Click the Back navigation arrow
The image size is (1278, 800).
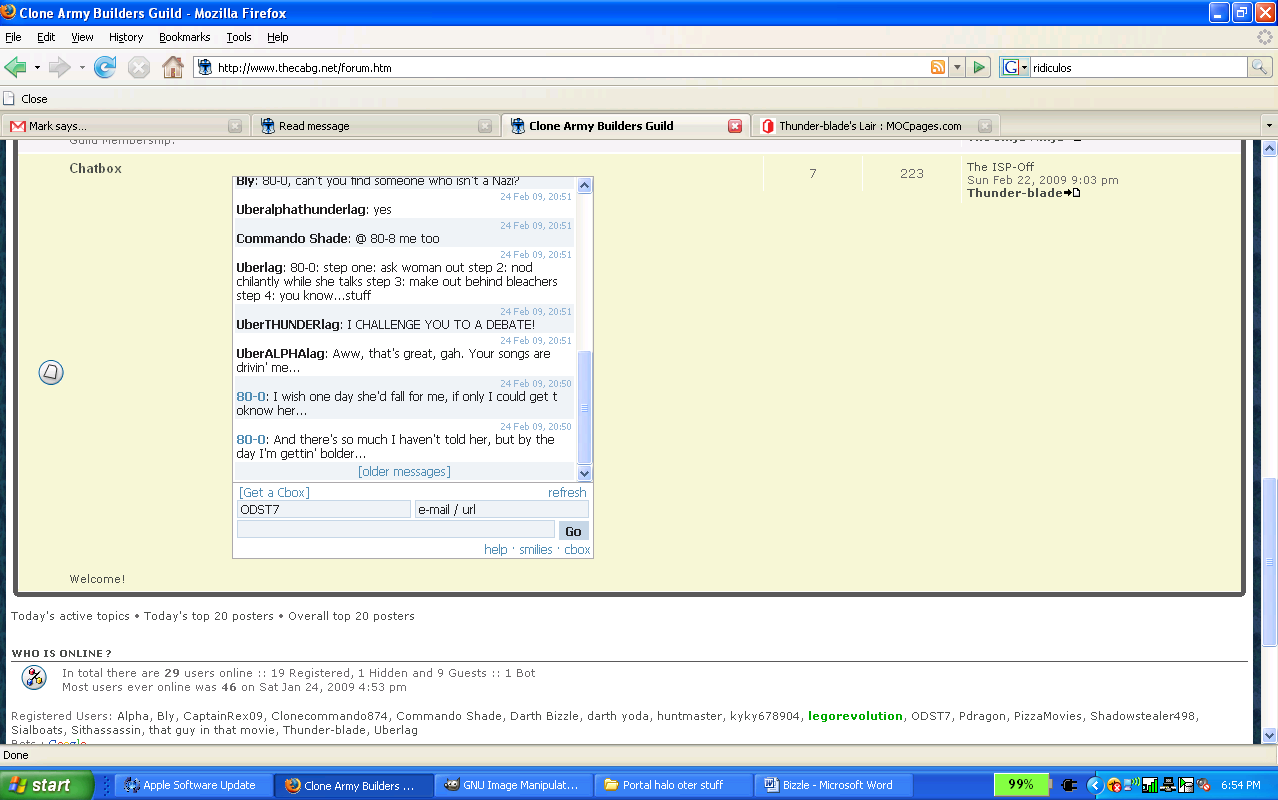pos(17,67)
